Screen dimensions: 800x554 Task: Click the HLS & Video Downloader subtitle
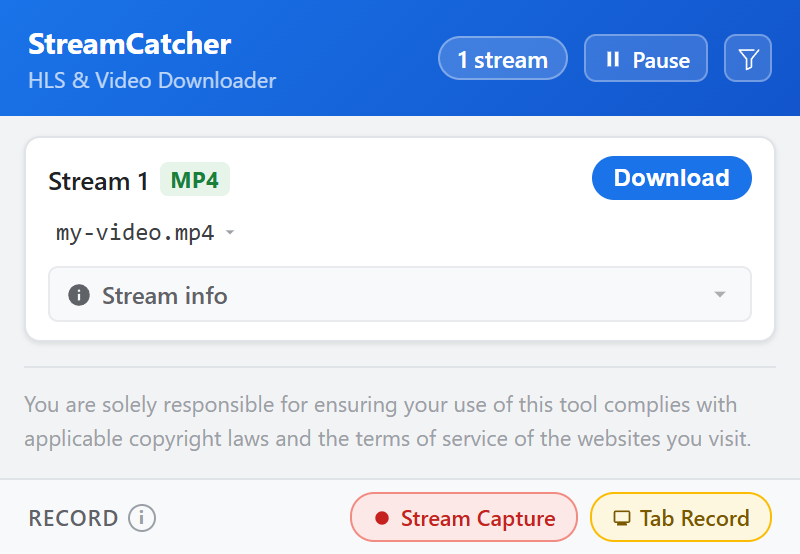click(x=152, y=80)
